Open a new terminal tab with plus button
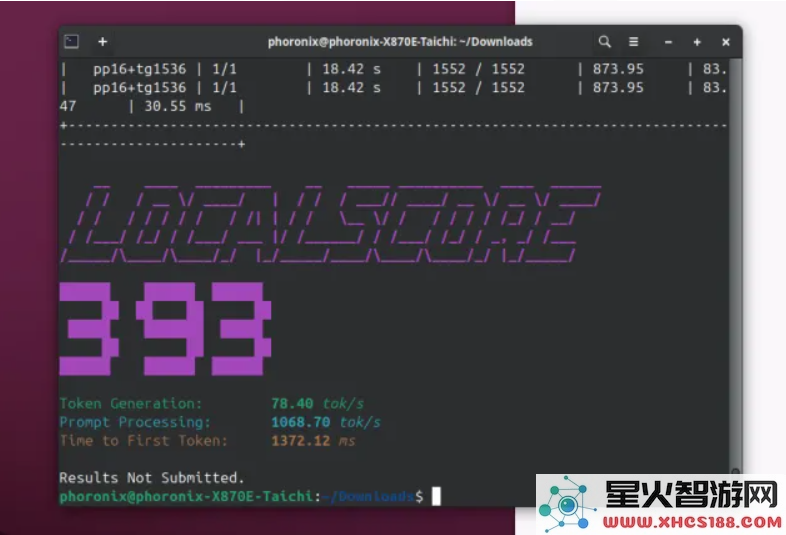The height and width of the screenshot is (535, 786). click(102, 42)
